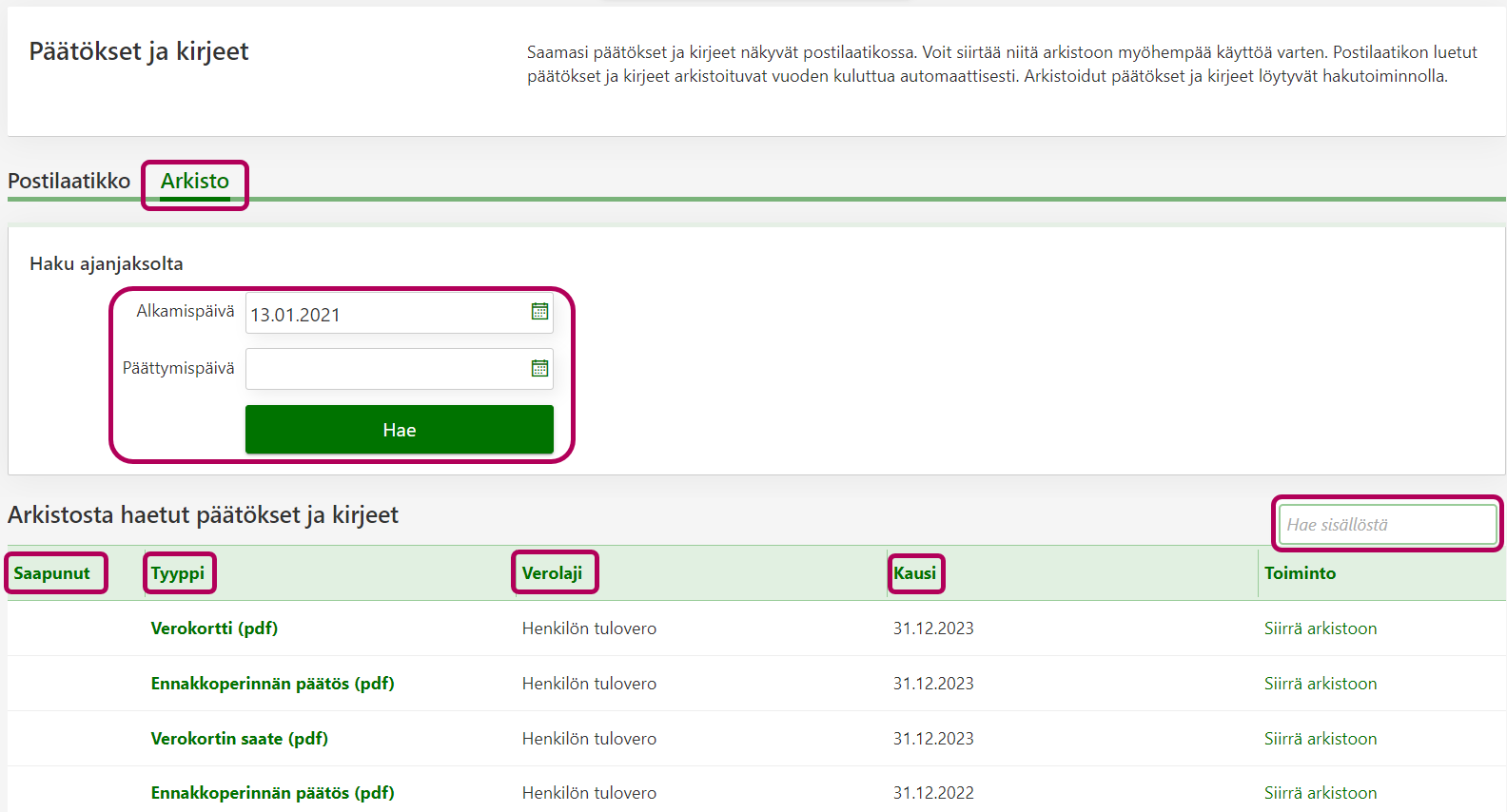This screenshot has height=812, width=1507.
Task: Click Siirrä arkistoon in the 31.12.2022 row
Action: pyautogui.click(x=1320, y=793)
